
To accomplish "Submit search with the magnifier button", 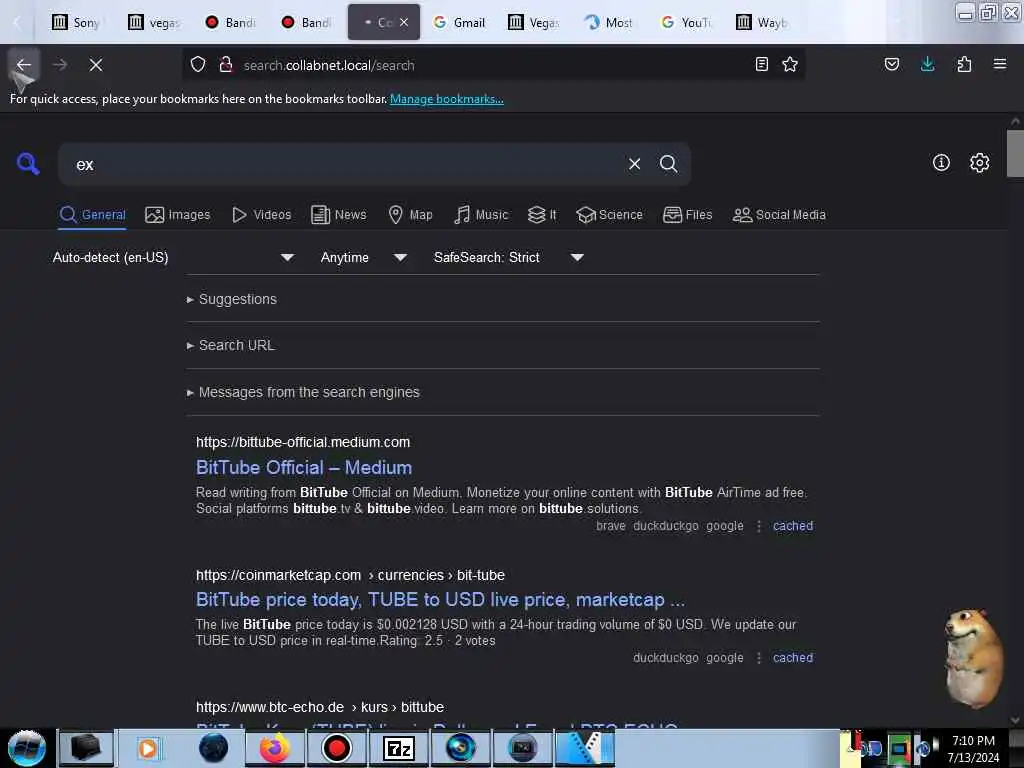I will point(668,164).
